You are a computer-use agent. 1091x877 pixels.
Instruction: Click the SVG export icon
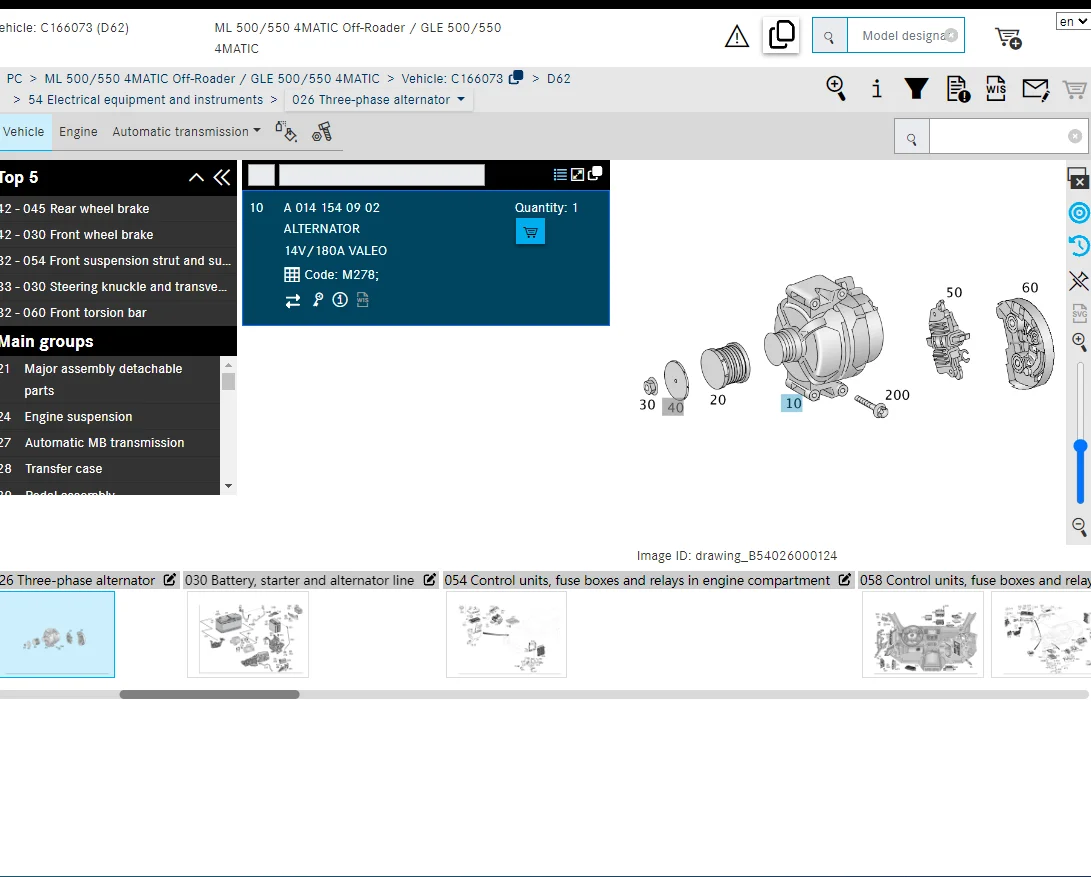point(1079,313)
